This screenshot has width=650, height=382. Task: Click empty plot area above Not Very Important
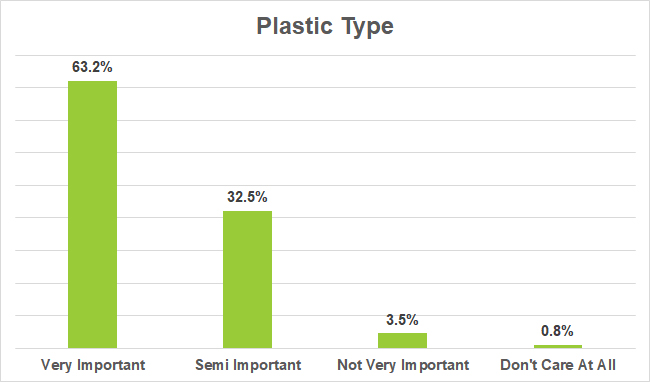403,186
